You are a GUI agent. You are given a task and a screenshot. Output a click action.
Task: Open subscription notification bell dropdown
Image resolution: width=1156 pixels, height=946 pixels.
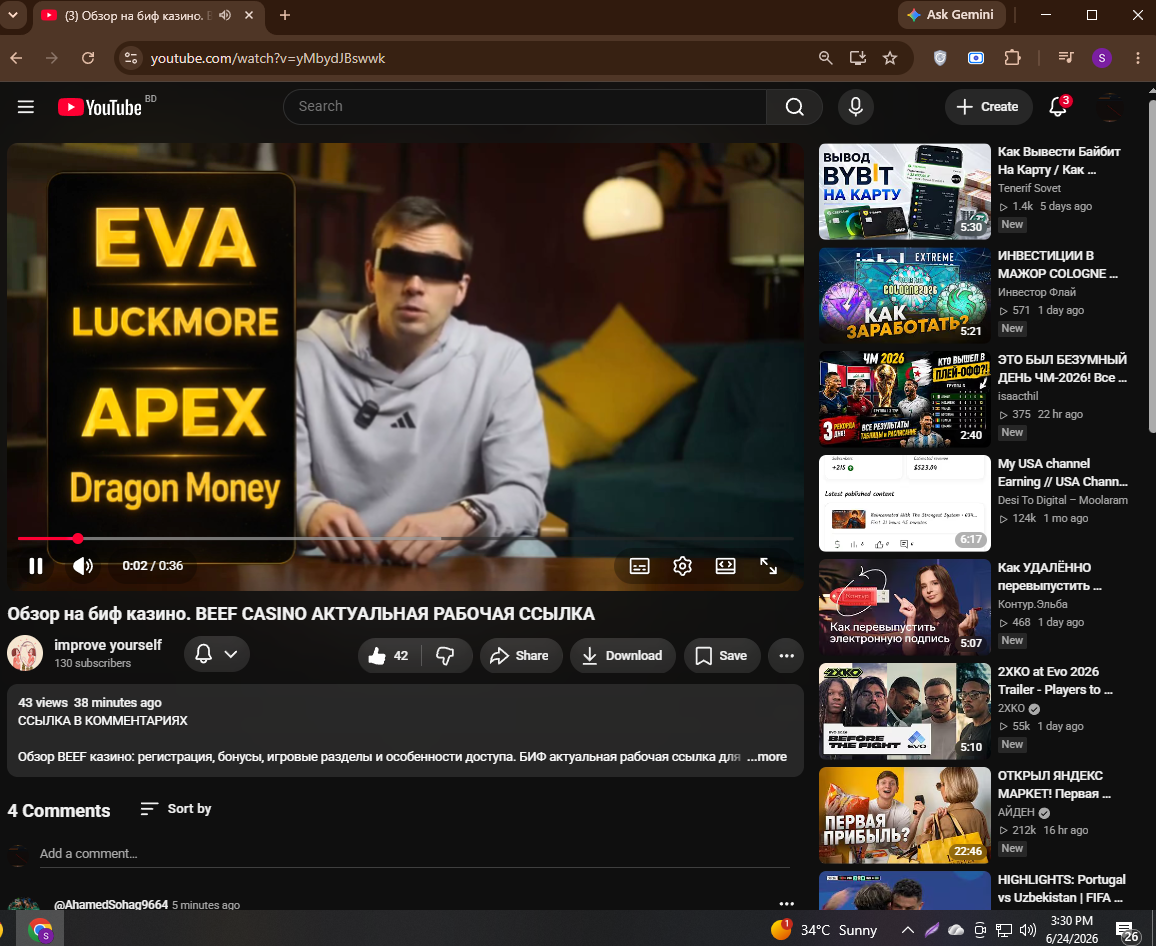point(217,654)
